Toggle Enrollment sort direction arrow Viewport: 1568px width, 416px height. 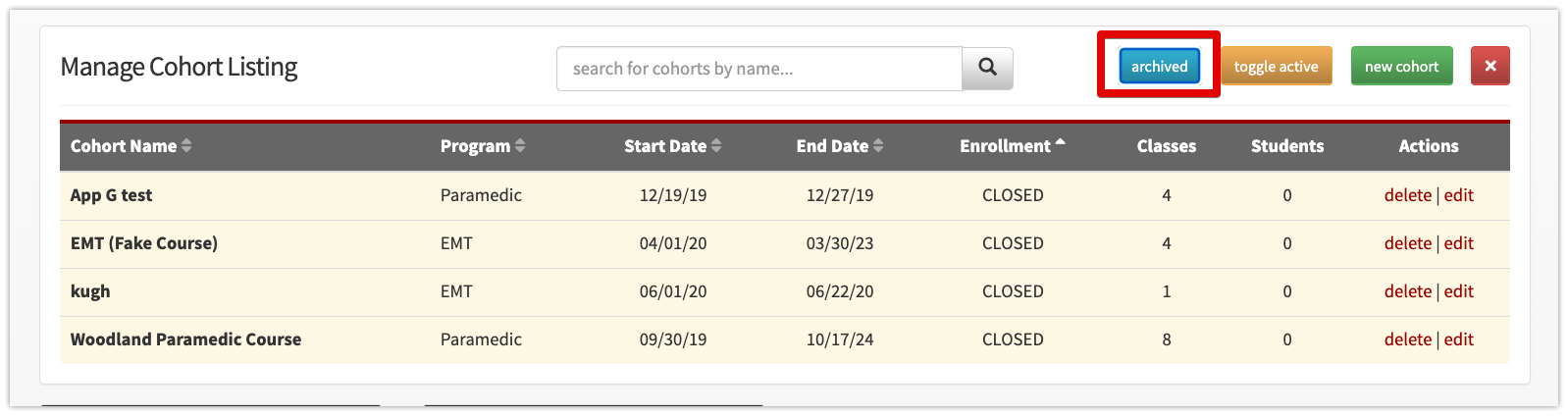(x=1060, y=143)
